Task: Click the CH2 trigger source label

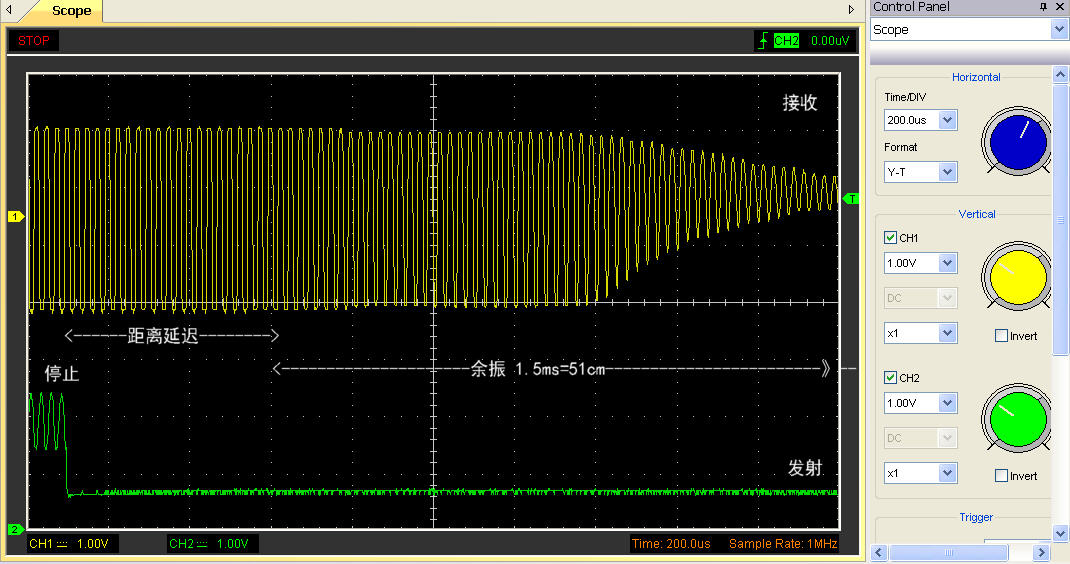Action: (x=786, y=41)
